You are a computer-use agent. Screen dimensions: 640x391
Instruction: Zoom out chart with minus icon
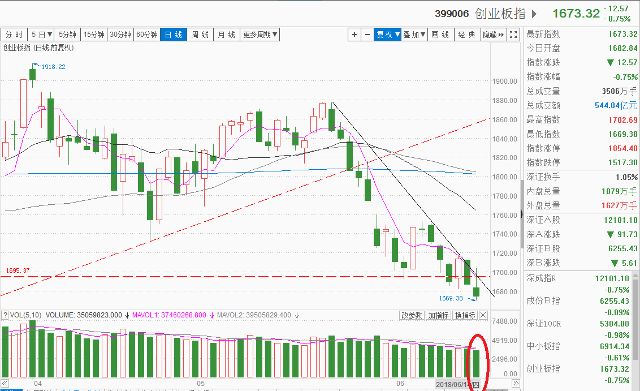pos(367,35)
